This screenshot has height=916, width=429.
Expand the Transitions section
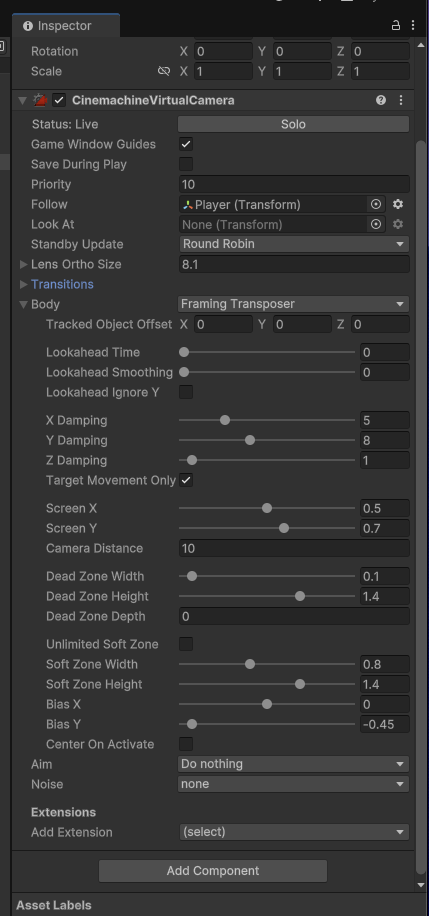[62, 284]
